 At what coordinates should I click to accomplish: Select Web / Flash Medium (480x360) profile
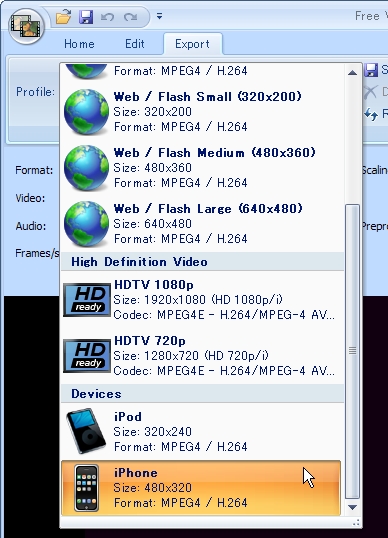point(202,168)
